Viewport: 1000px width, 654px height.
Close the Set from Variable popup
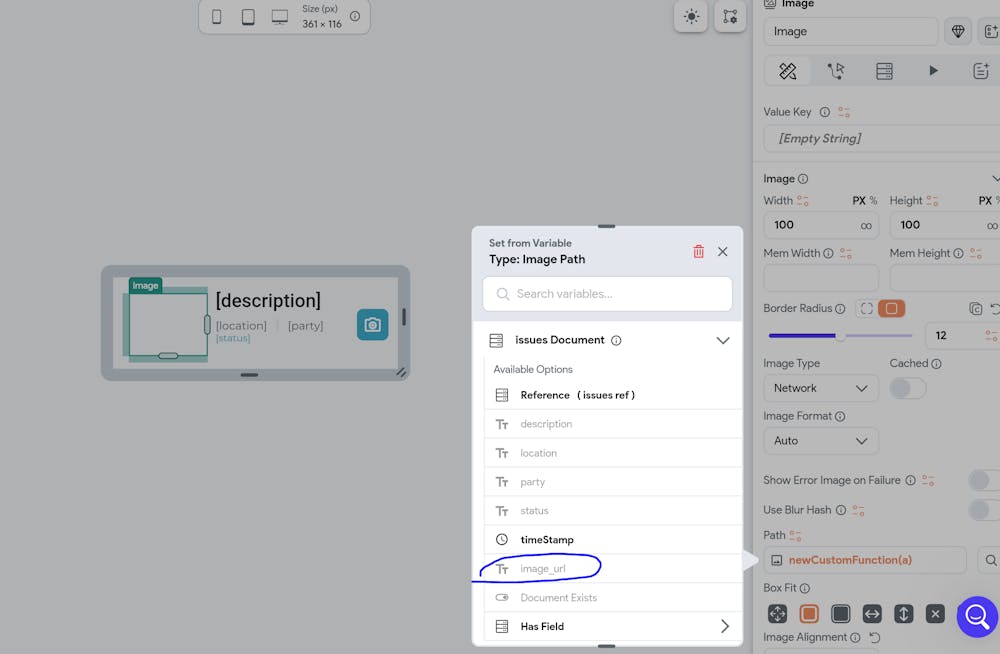[723, 251]
